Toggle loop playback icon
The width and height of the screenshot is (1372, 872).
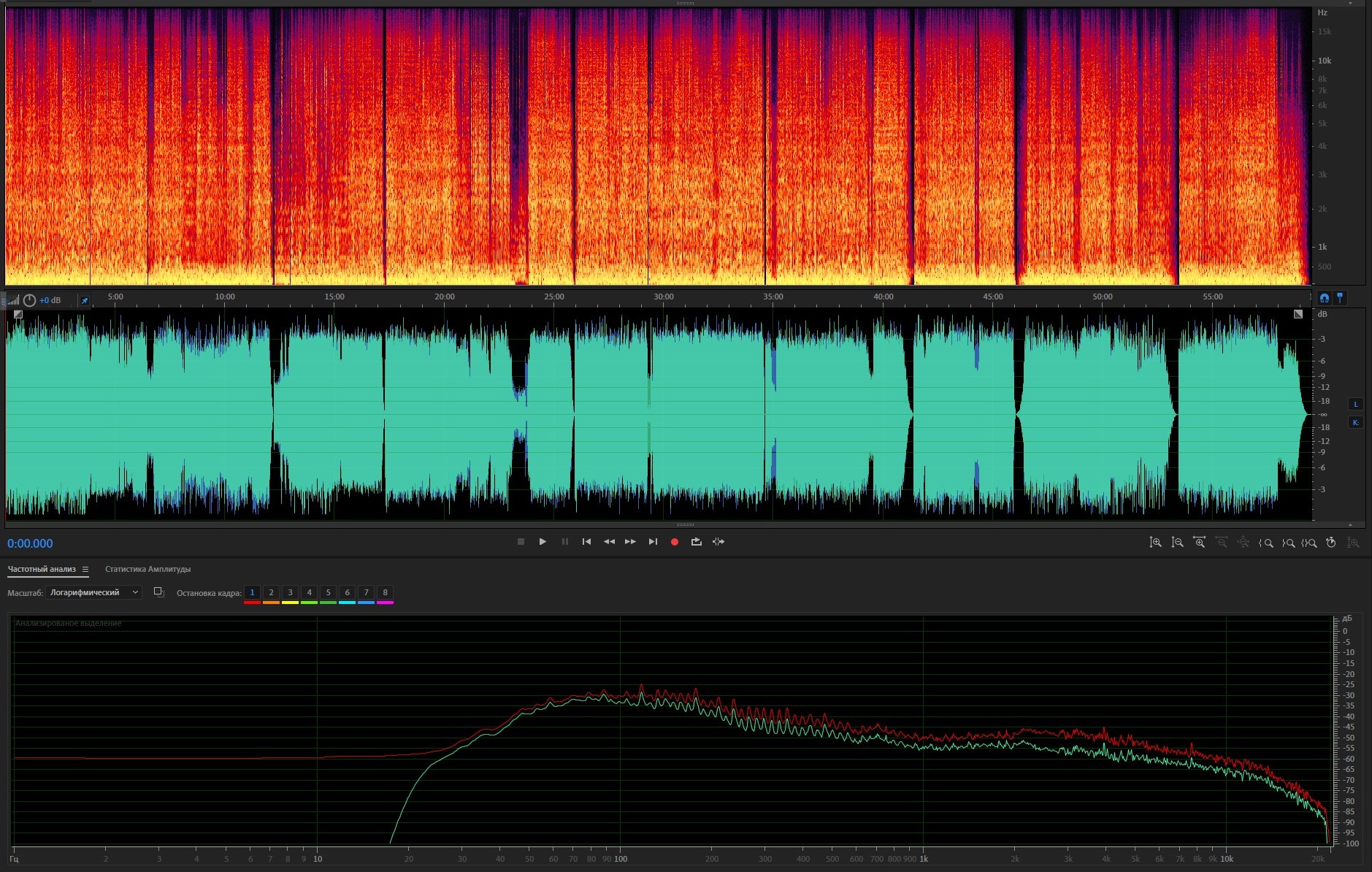696,542
